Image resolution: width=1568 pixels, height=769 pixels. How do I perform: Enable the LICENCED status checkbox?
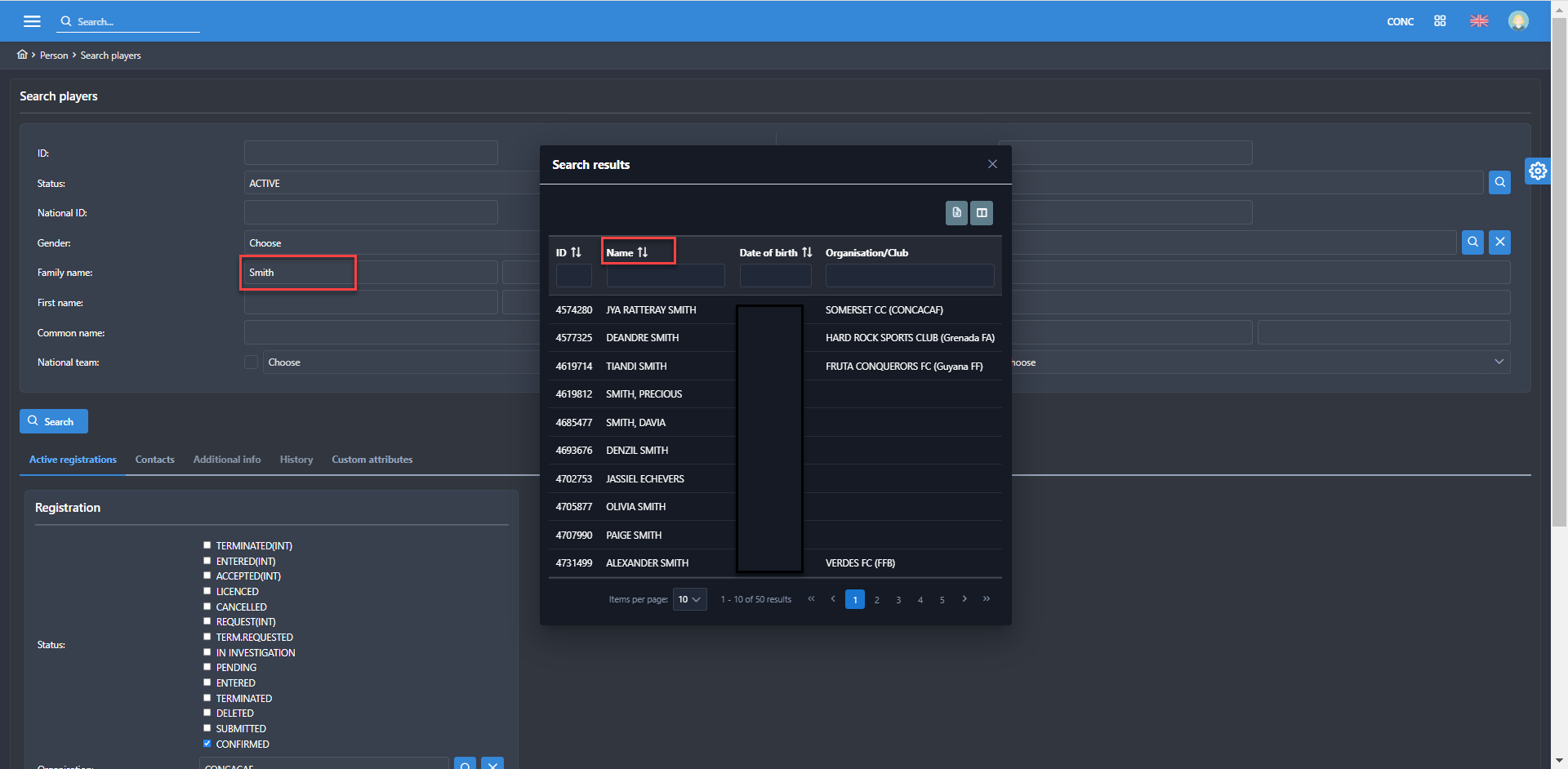coord(207,591)
